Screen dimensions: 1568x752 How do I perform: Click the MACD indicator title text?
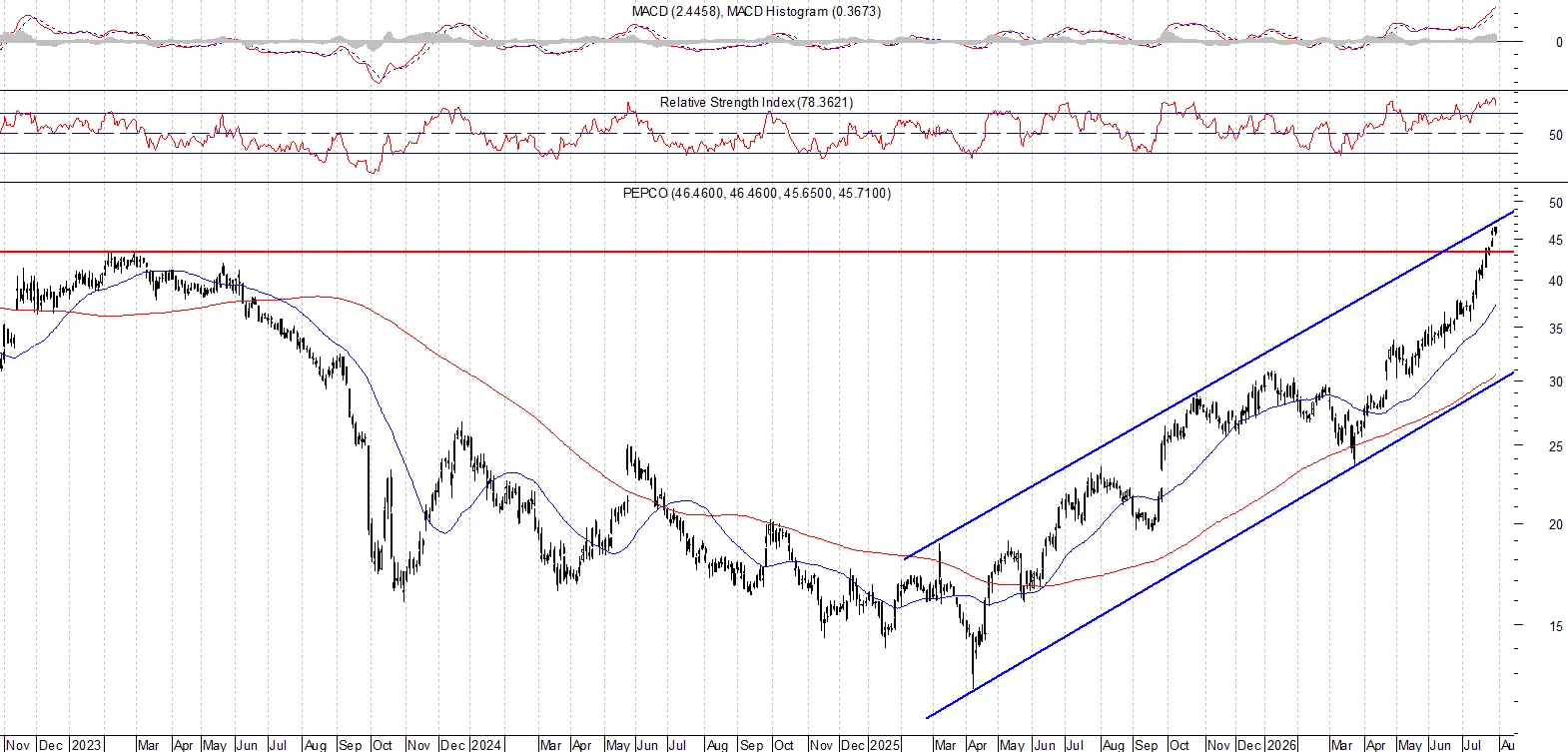(756, 12)
